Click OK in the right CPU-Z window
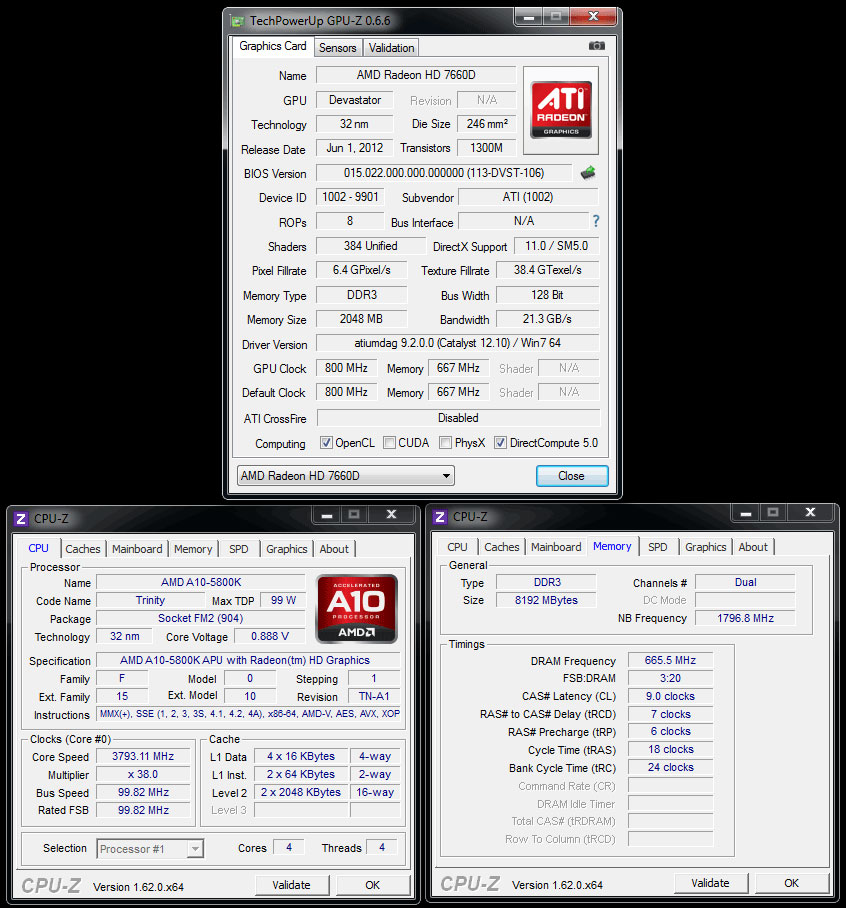Screen dimensions: 846x908 792,883
